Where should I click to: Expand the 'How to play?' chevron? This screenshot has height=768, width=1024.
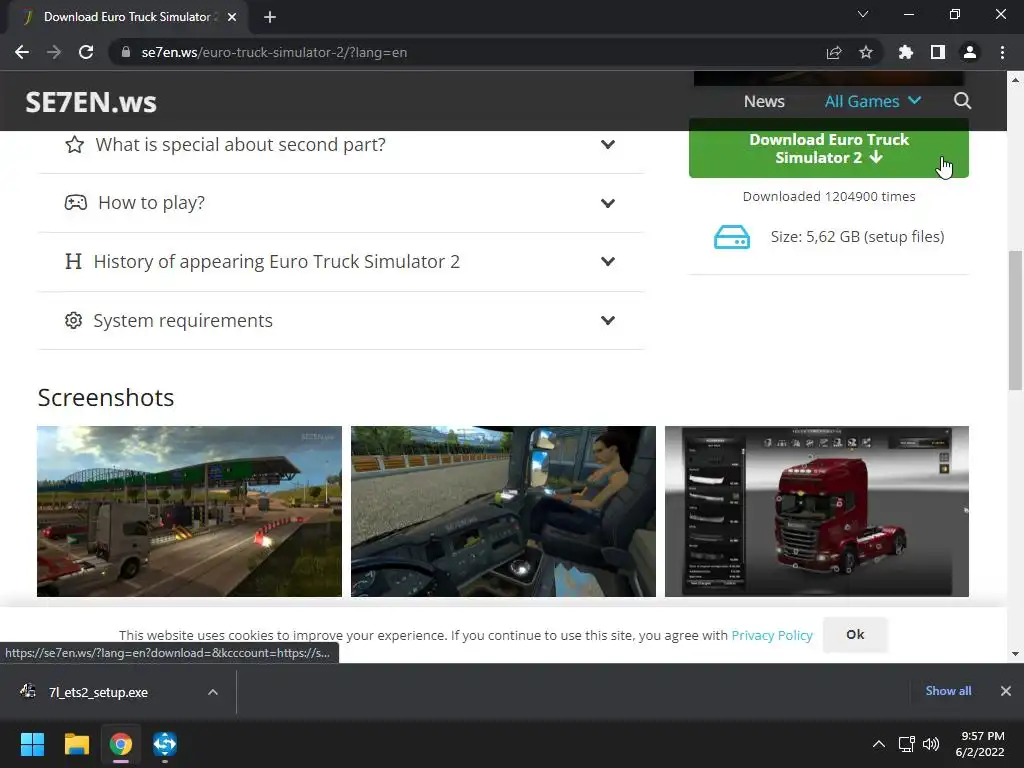(x=608, y=203)
